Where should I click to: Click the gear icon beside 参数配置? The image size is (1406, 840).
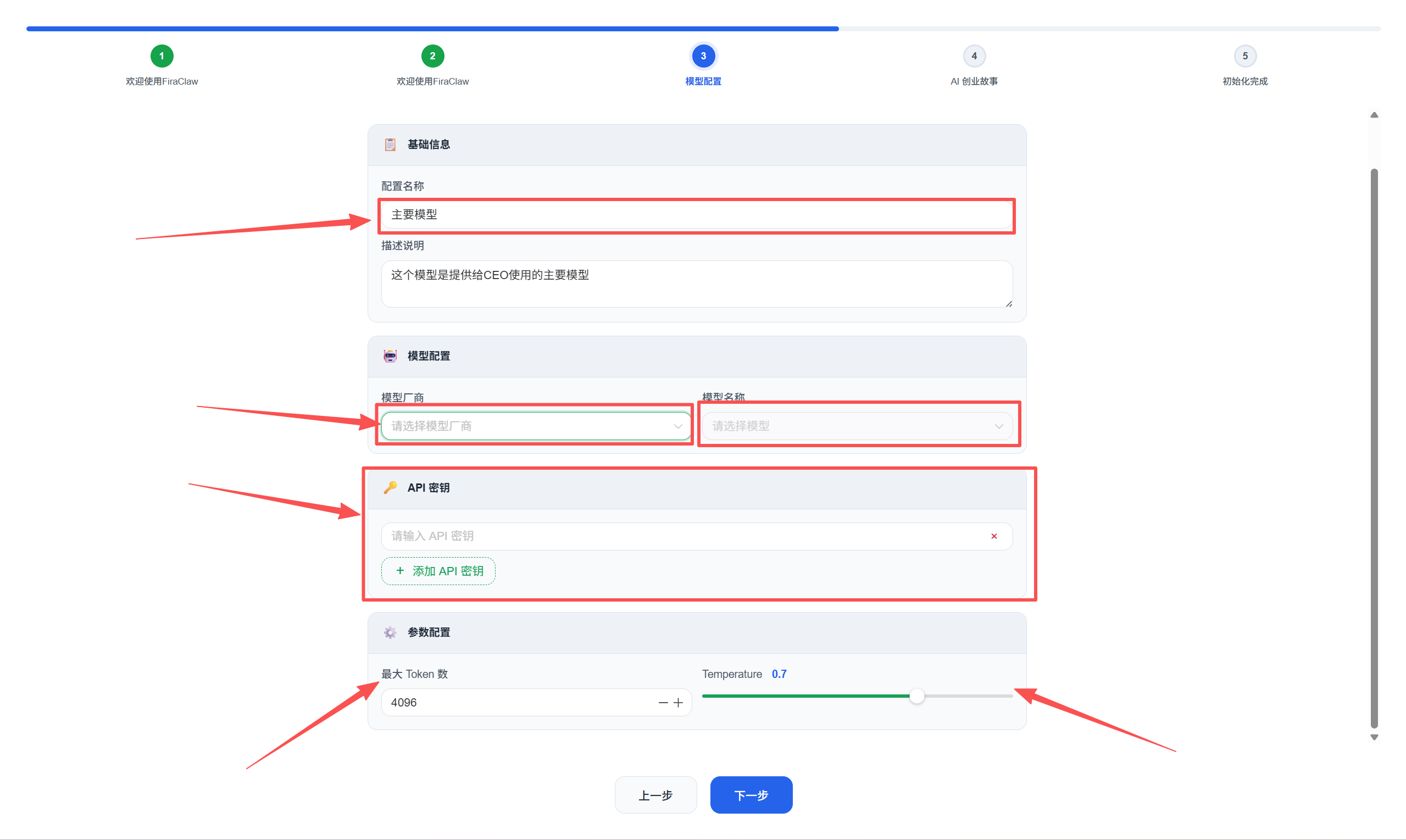[390, 632]
